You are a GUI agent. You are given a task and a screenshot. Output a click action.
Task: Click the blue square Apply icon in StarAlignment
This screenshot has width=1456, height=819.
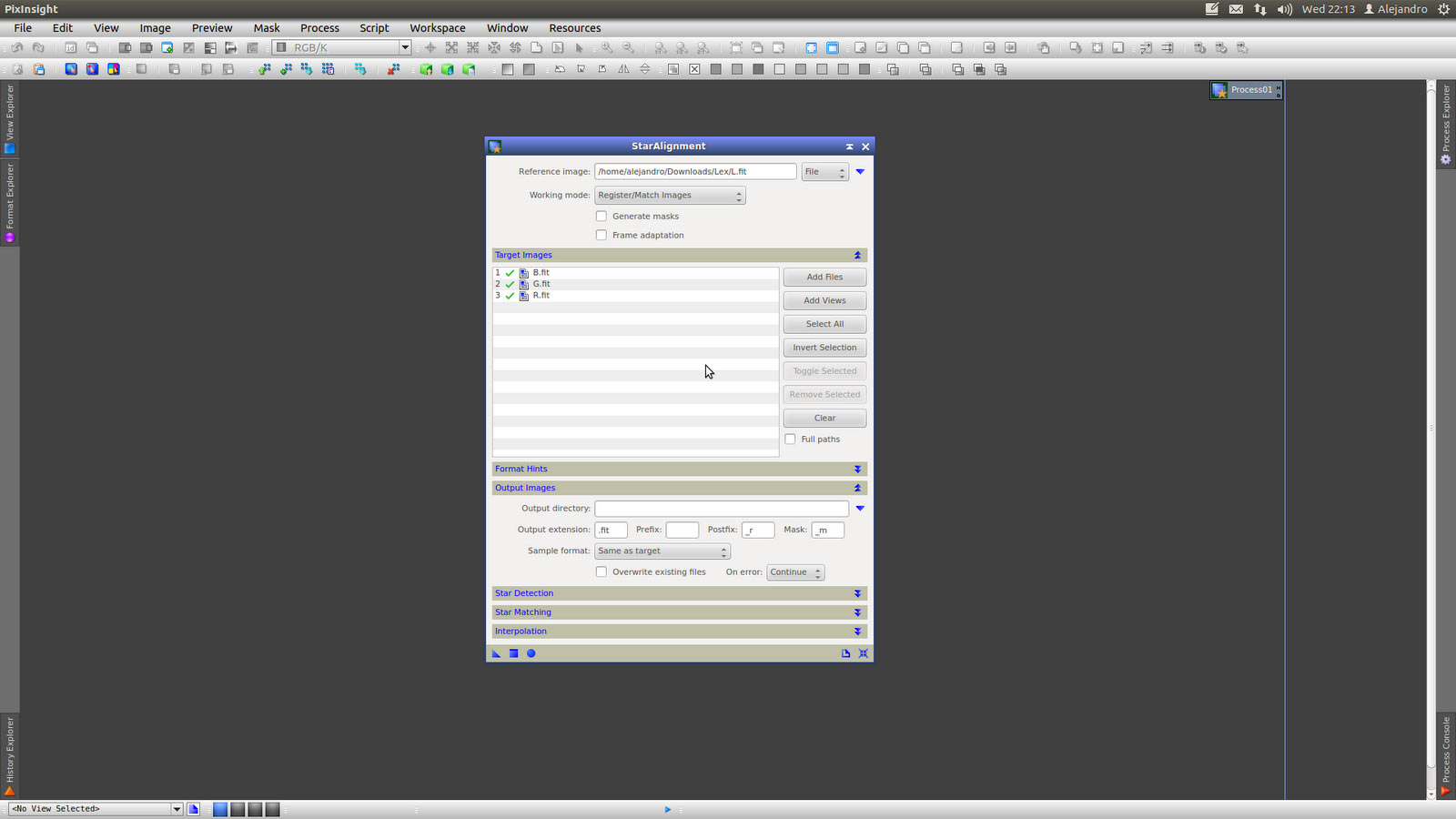coord(514,653)
